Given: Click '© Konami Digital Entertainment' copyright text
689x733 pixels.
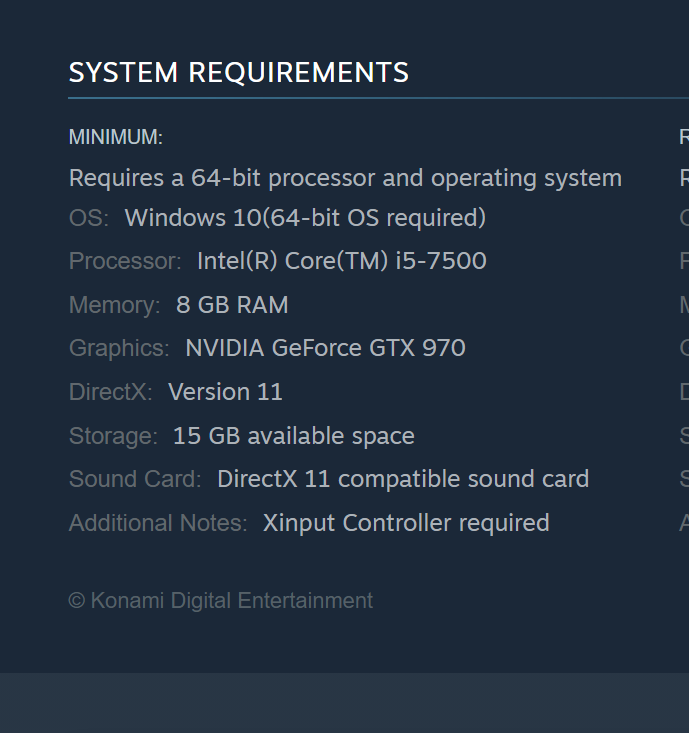Looking at the screenshot, I should pyautogui.click(x=221, y=601).
